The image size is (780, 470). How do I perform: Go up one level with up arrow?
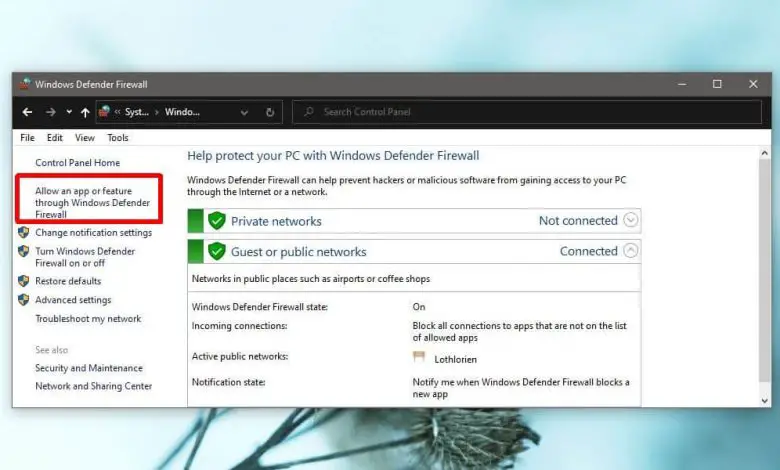coord(85,112)
